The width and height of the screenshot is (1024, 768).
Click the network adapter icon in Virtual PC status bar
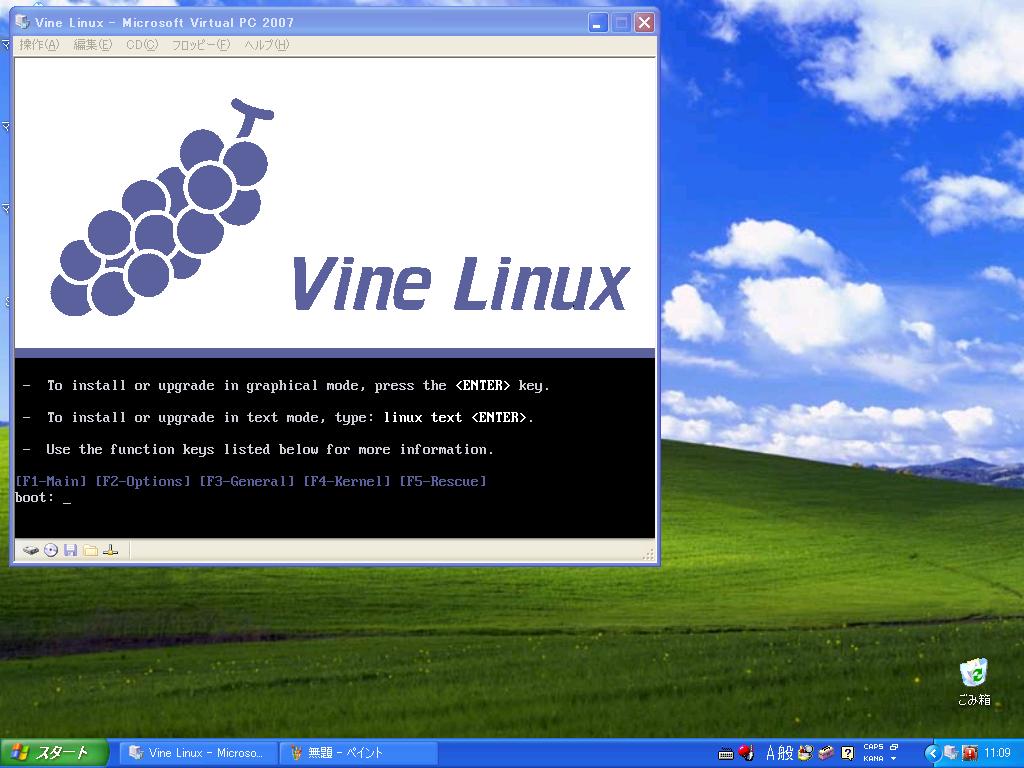click(x=110, y=551)
